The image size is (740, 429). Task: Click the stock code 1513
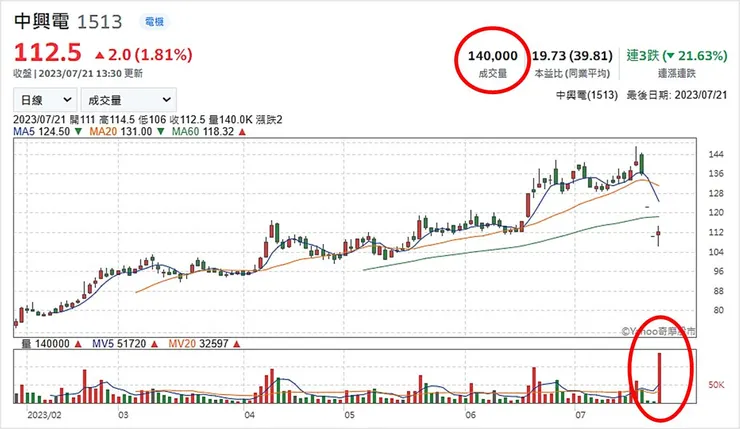tap(100, 22)
